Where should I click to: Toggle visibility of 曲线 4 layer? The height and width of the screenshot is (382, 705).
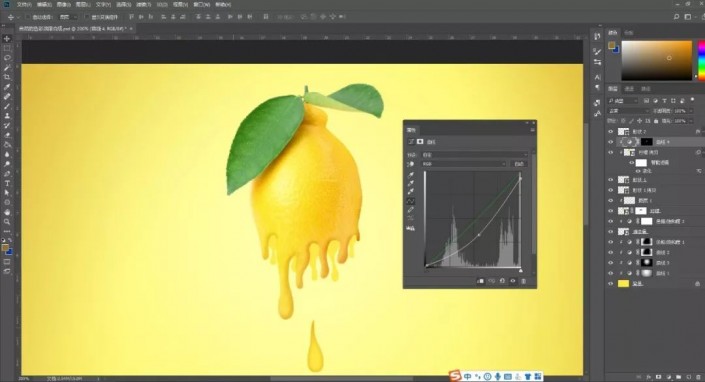(610, 142)
